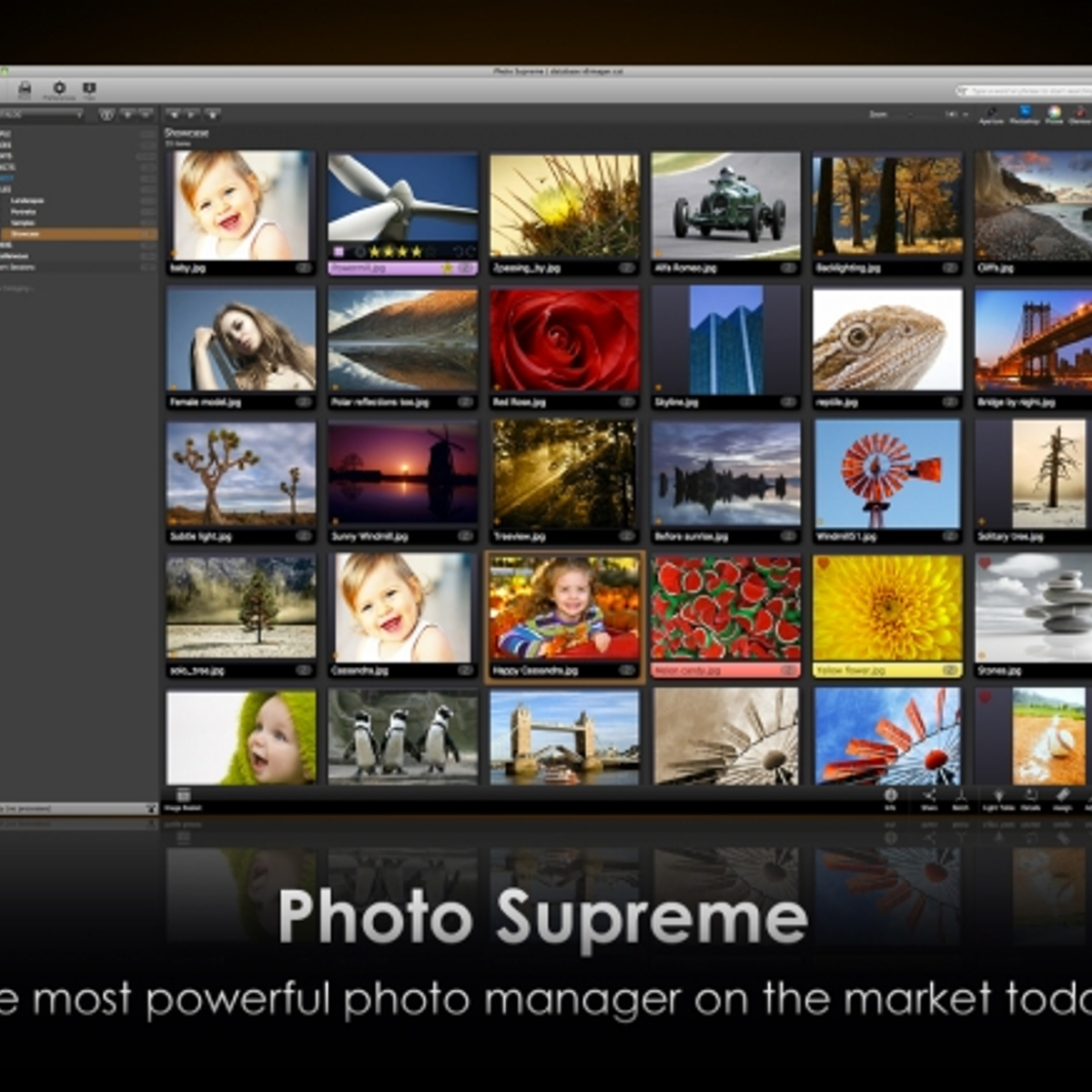The image size is (1092, 1092).
Task: Select the Batch icon in the bottom toolbar
Action: point(963,798)
